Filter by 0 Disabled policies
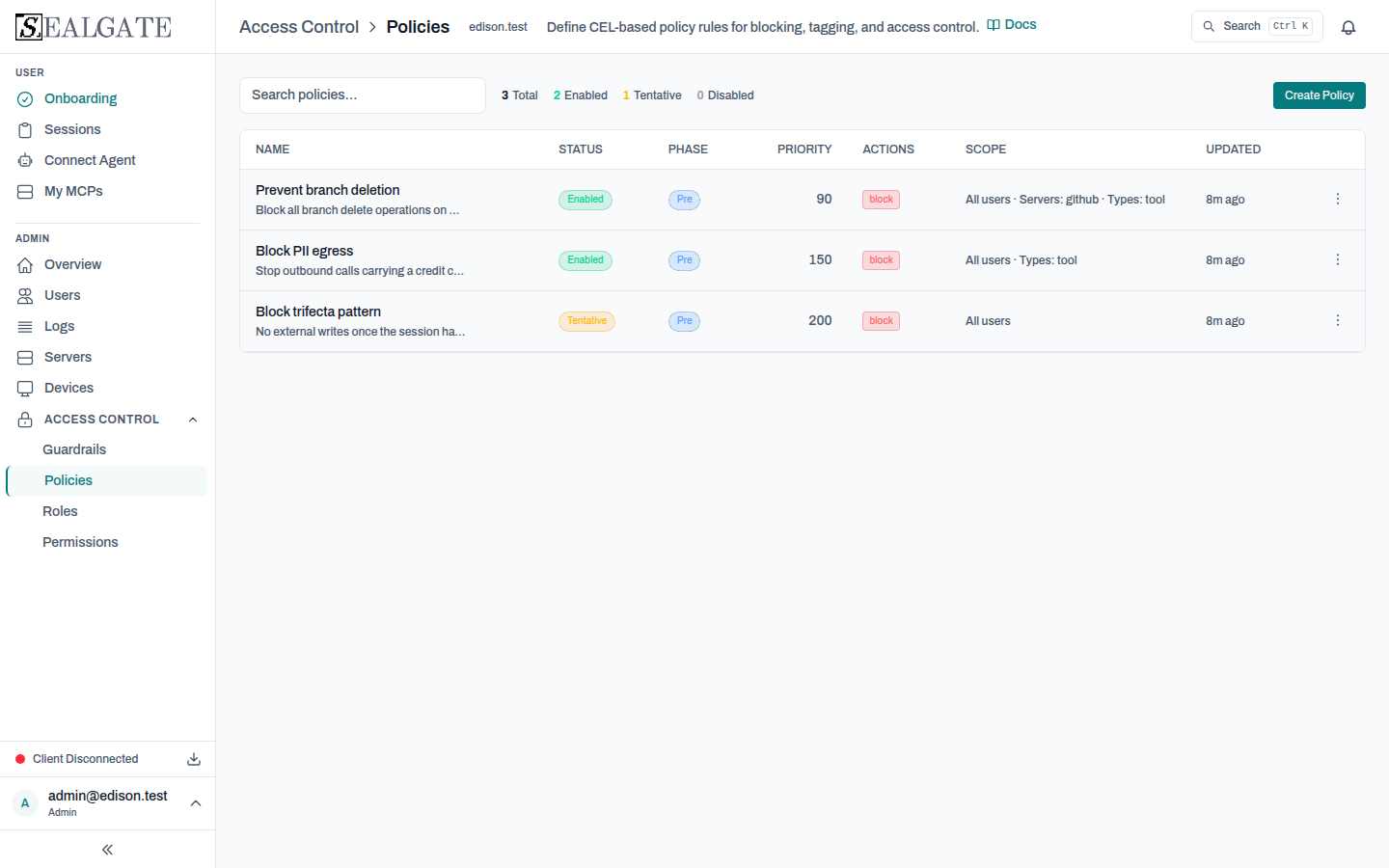 pos(725,95)
